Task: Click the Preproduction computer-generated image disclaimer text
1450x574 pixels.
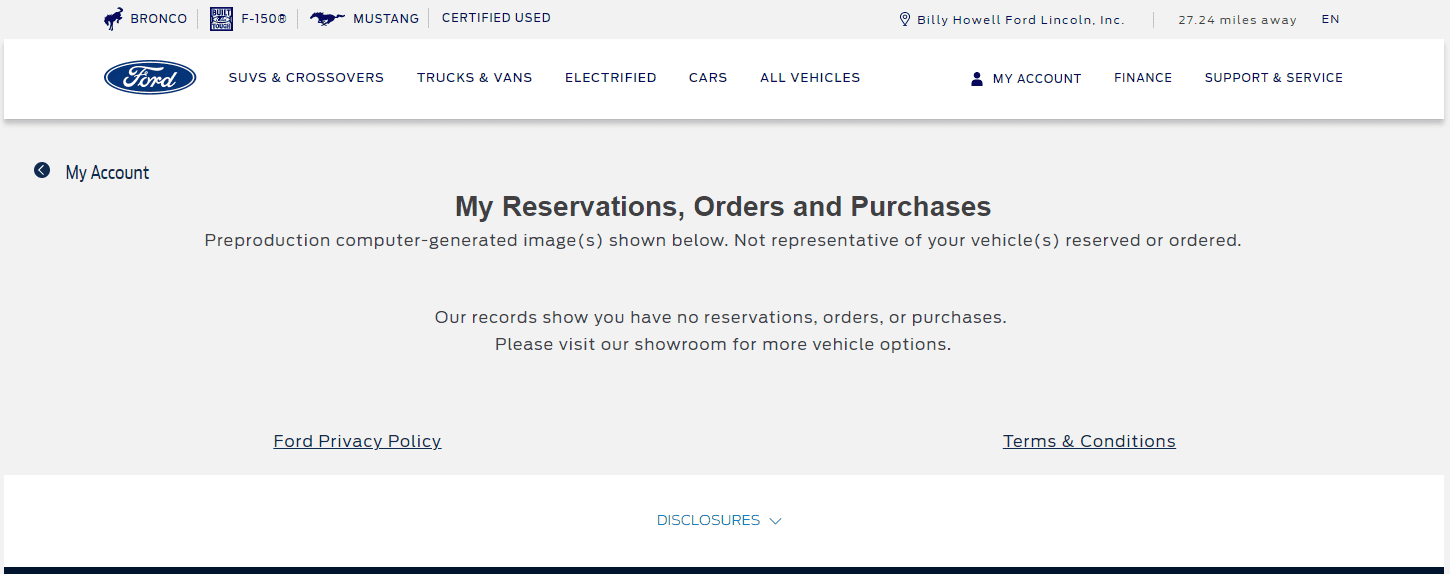Action: click(723, 240)
